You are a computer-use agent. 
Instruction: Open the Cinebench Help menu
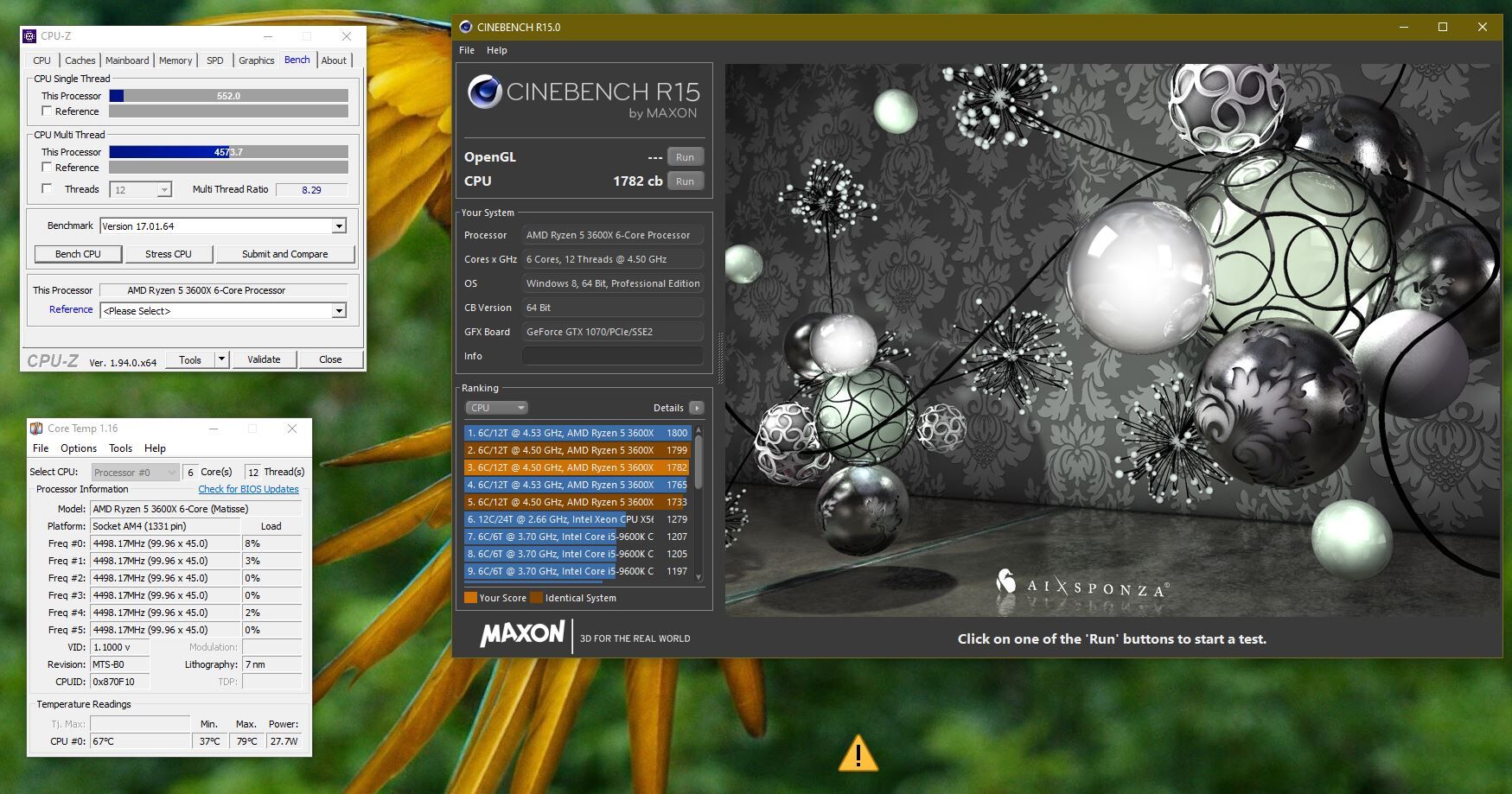point(497,50)
